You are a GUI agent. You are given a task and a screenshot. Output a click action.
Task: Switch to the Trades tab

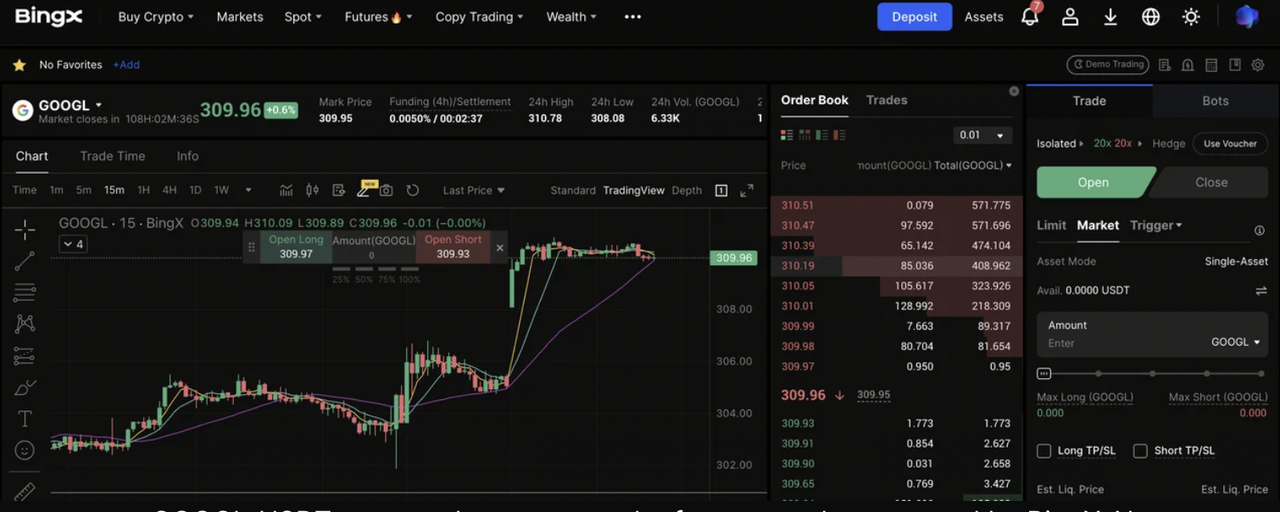886,100
